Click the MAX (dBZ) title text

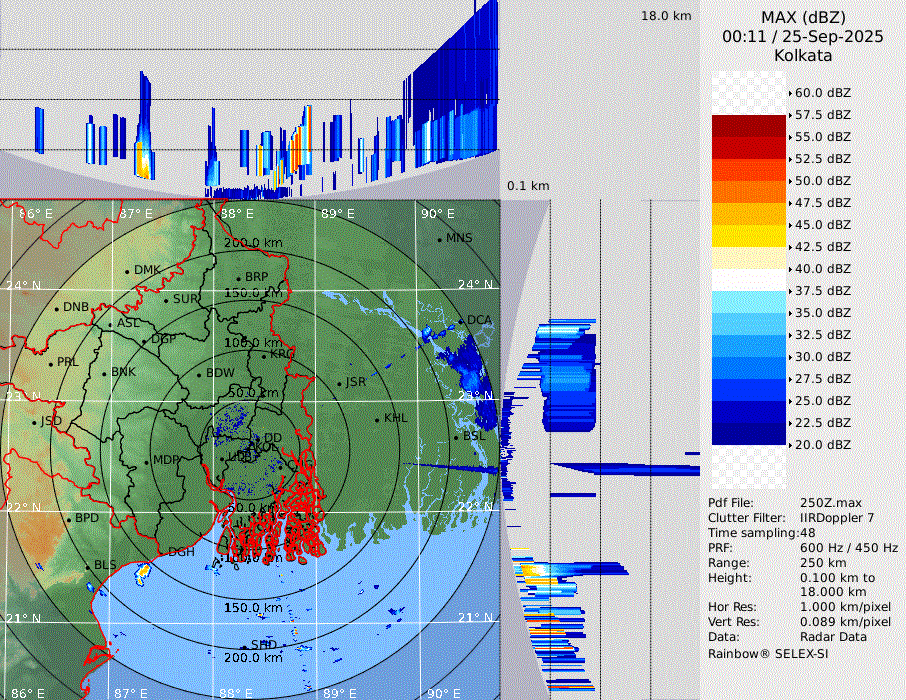pos(803,17)
